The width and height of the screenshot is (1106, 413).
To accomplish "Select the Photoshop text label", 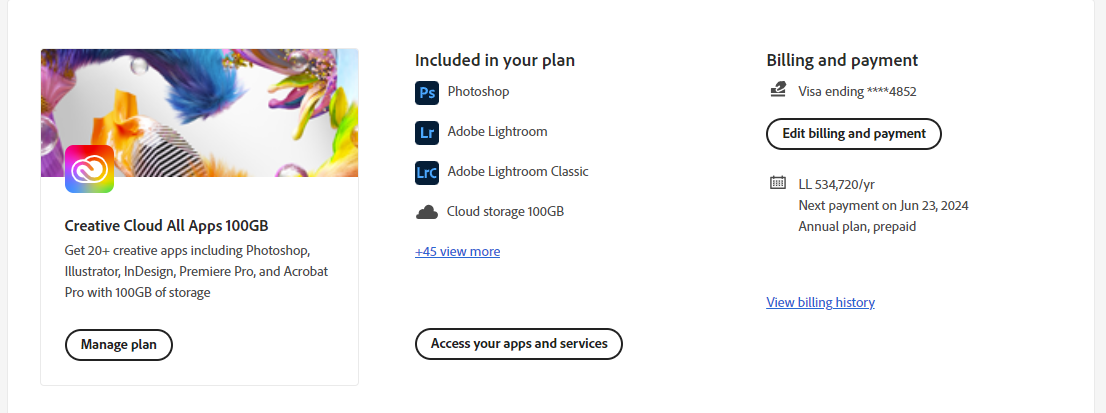I will coord(478,92).
